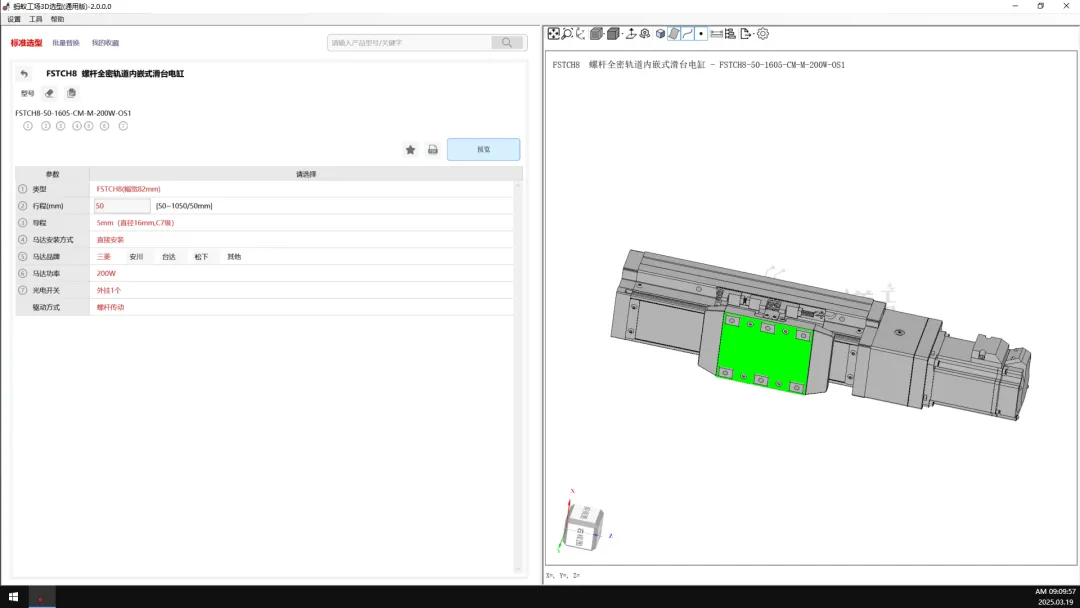Switch to the 我的收藏 tab
Viewport: 1080px width, 608px height.
click(105, 43)
